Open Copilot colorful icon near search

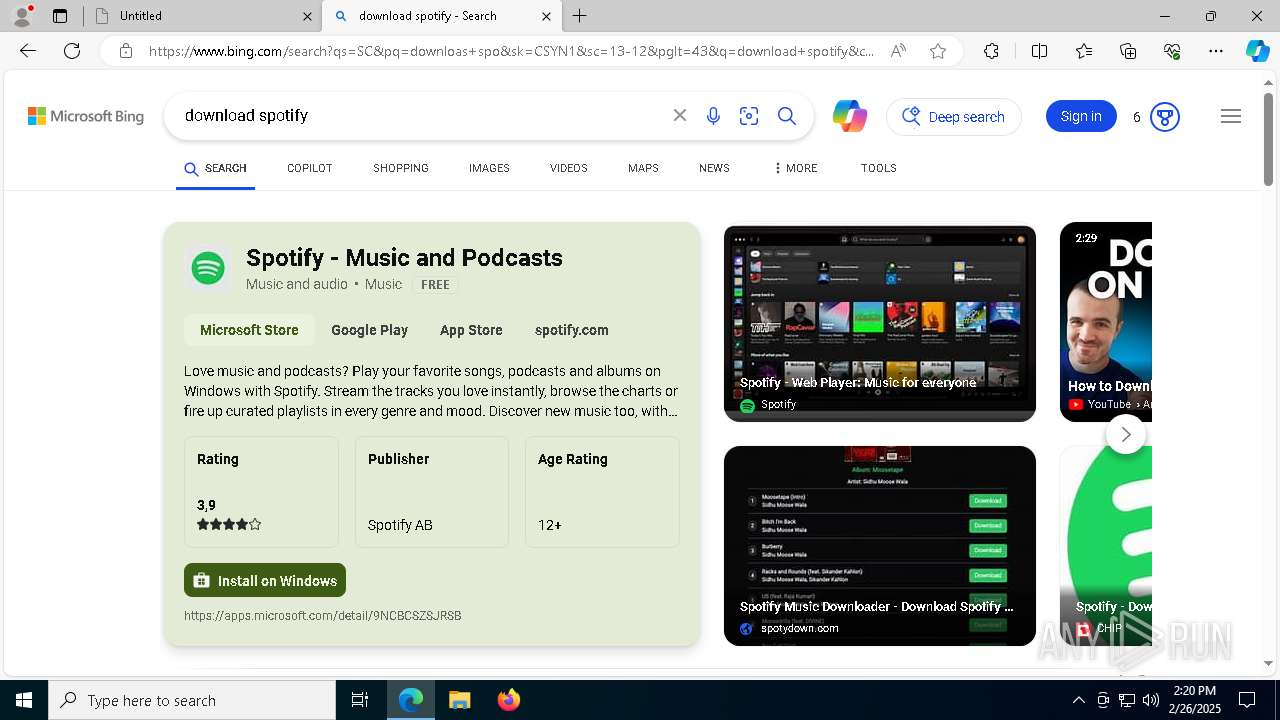click(x=850, y=116)
